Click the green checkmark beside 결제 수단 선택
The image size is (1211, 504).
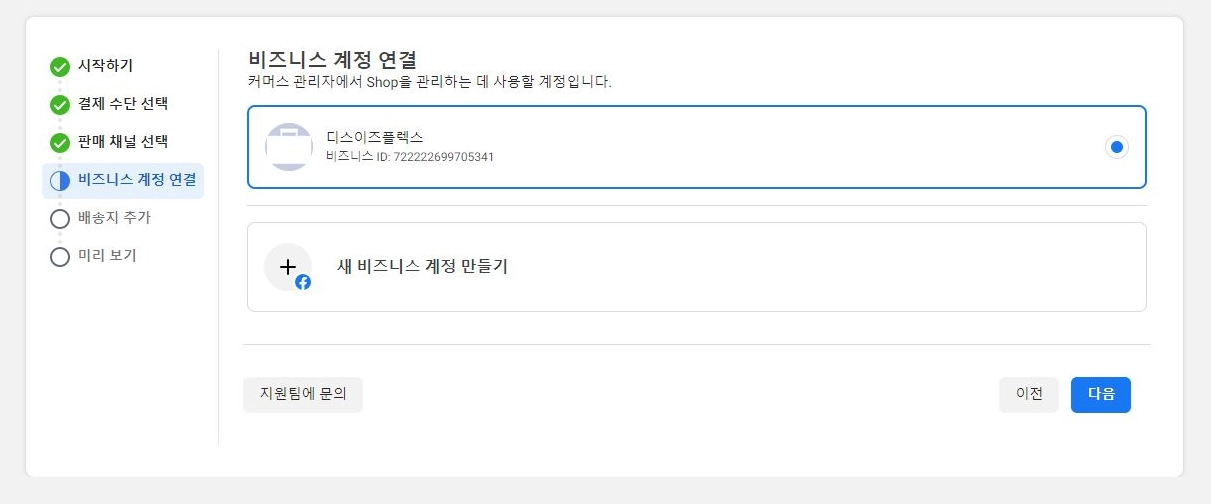click(60, 104)
